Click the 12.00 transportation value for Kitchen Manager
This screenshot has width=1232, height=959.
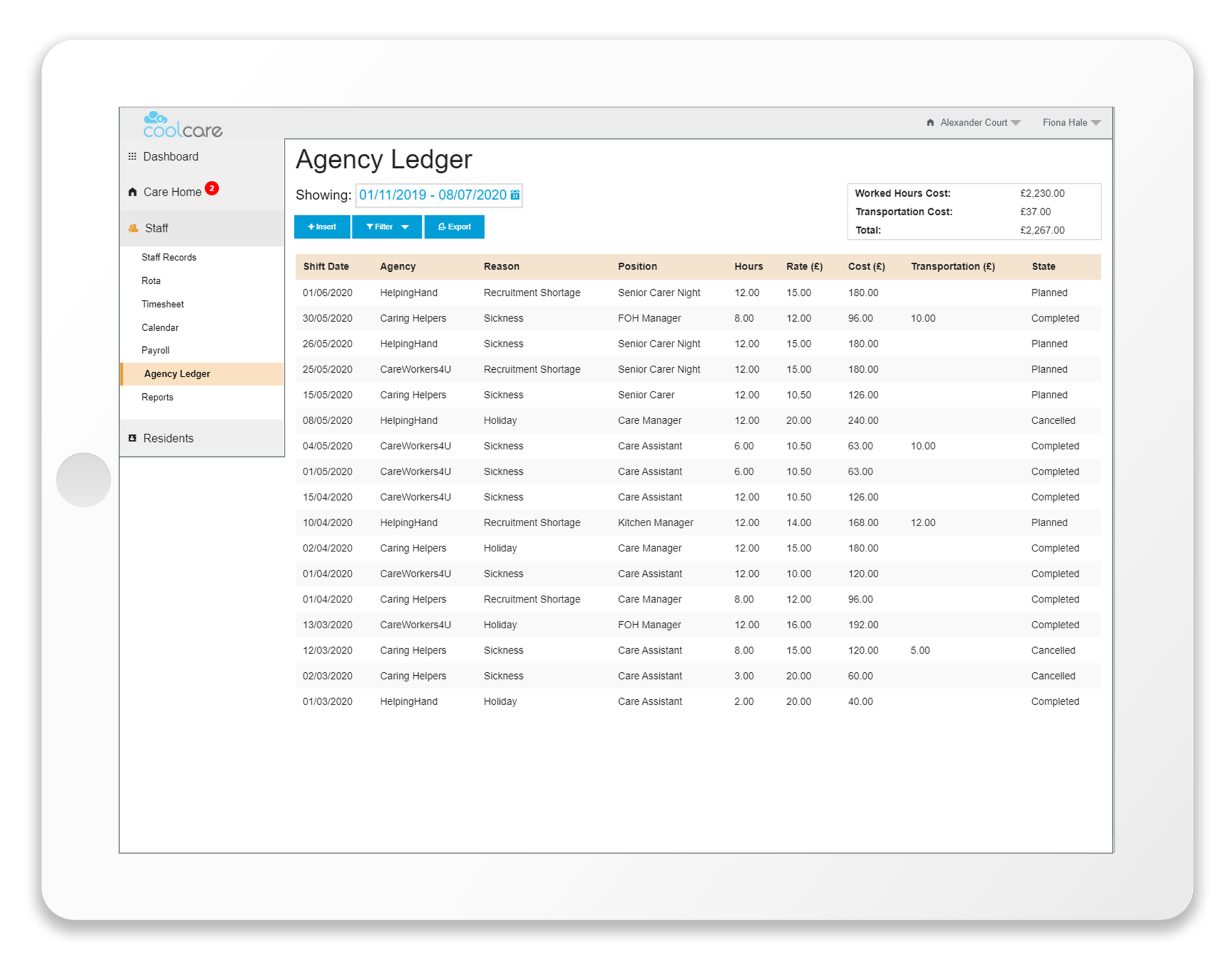[923, 522]
